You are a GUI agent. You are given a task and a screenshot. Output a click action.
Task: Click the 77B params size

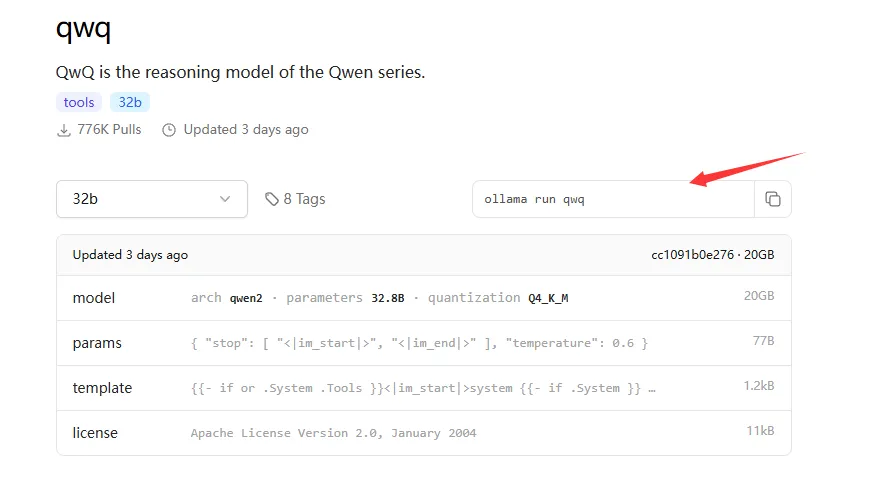(x=763, y=340)
